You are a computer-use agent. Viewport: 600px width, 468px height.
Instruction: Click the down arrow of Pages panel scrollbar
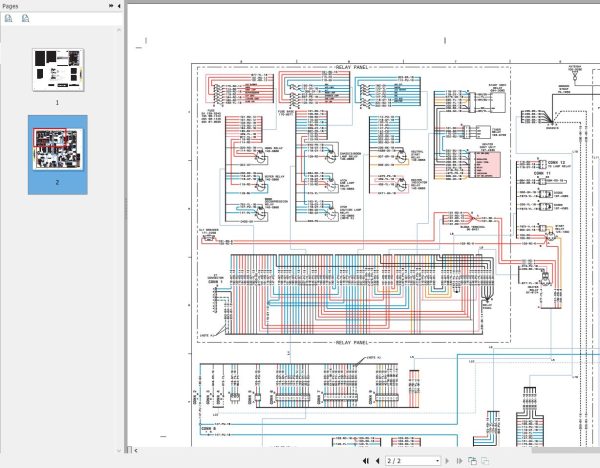point(119,450)
